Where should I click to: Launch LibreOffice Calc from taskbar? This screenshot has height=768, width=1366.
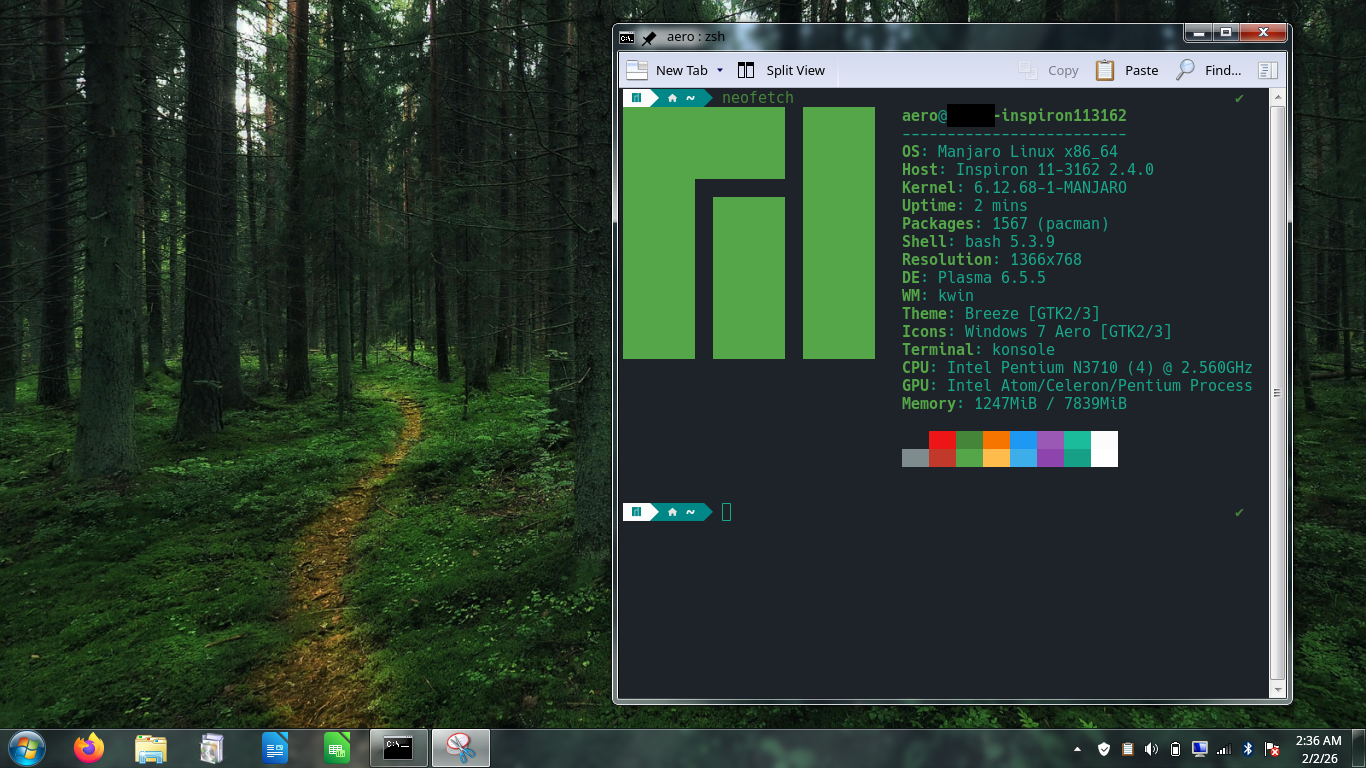pos(337,748)
